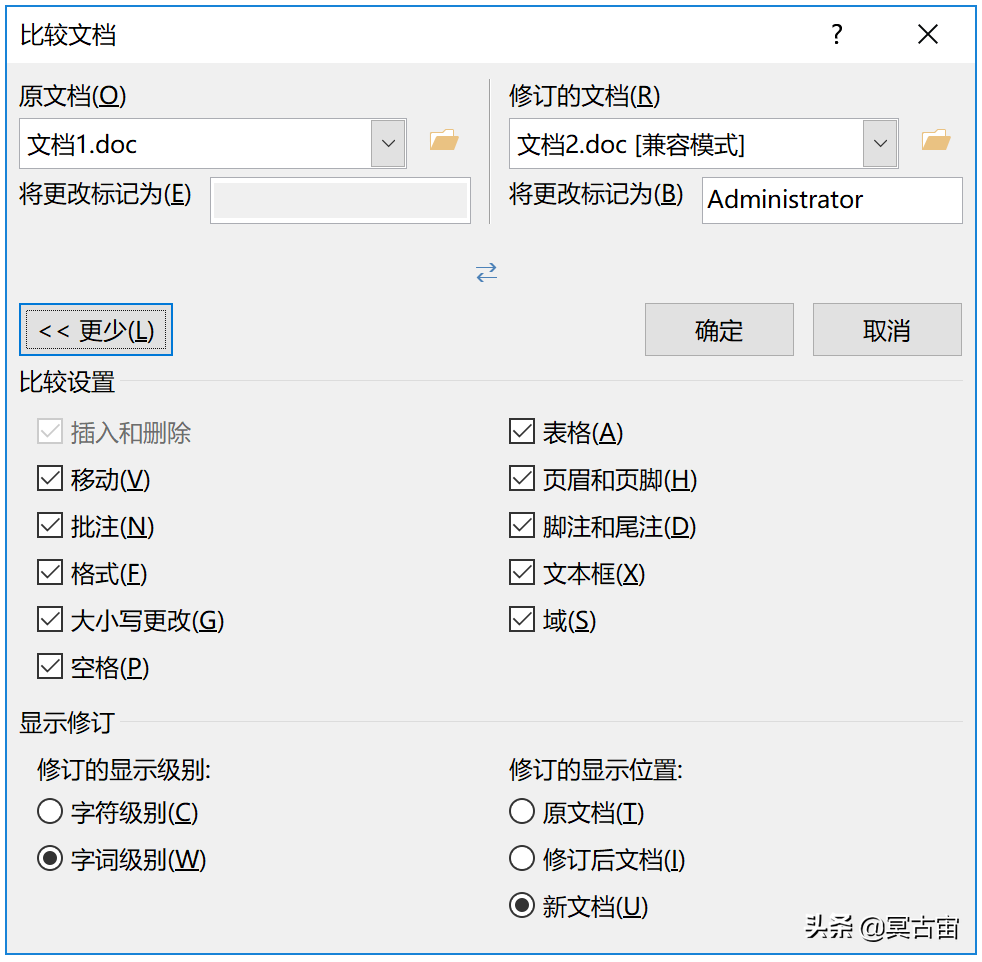The width and height of the screenshot is (982, 962).
Task: Collapse options with the 更少(L) button
Action: tap(96, 329)
